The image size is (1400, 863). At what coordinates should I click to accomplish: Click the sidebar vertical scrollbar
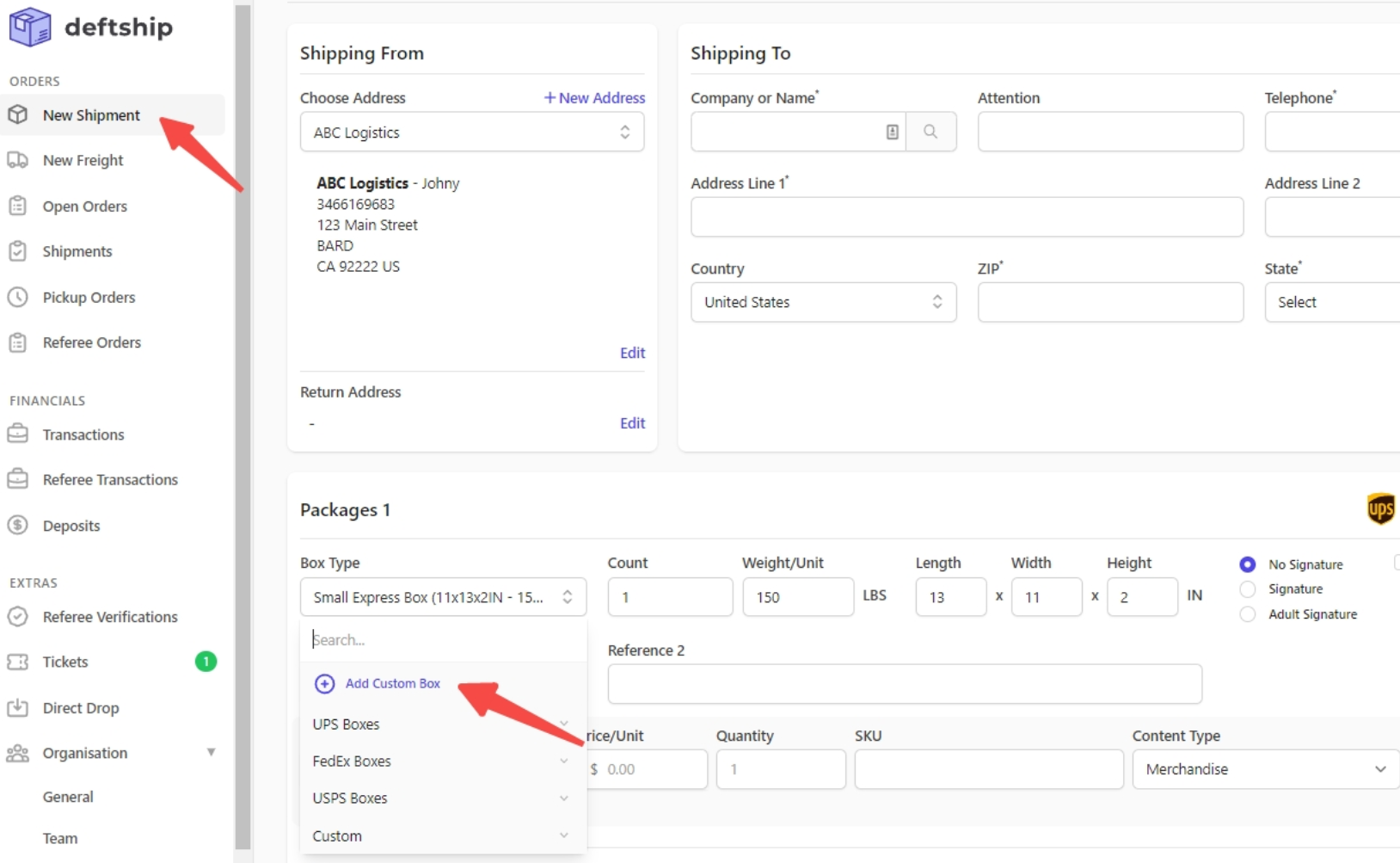tap(243, 428)
